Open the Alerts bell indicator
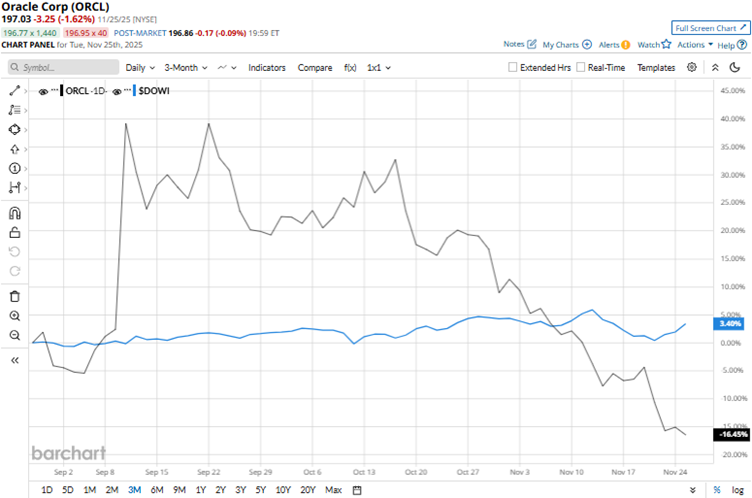This screenshot has height=498, width=752. pyautogui.click(x=625, y=45)
